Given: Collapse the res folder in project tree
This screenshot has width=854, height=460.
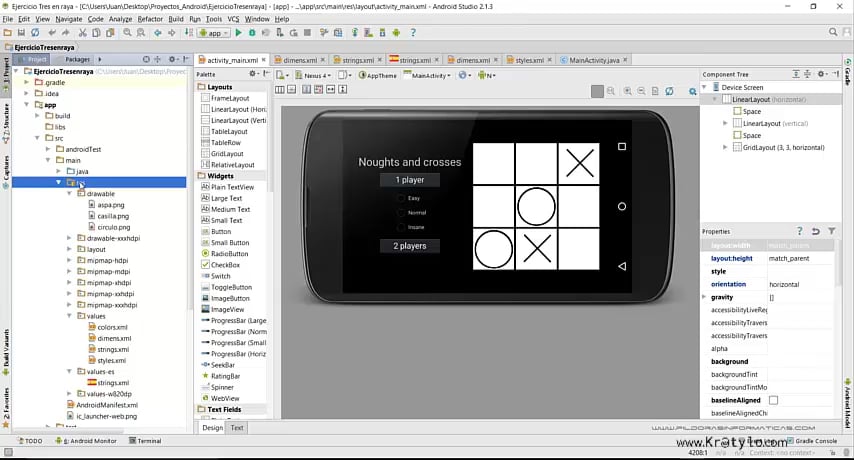Looking at the screenshot, I should coord(58,182).
